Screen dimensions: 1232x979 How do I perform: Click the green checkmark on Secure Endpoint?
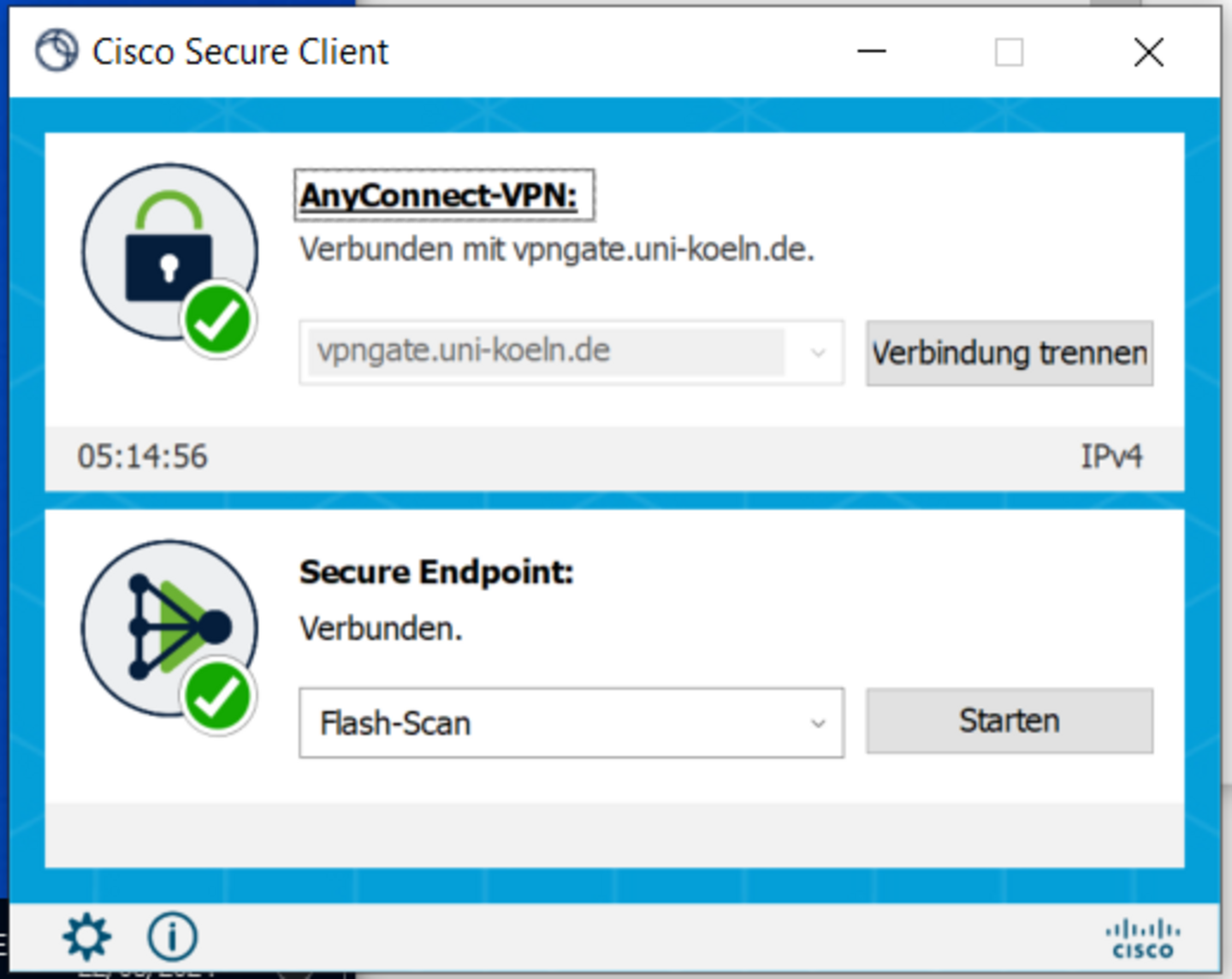(217, 696)
